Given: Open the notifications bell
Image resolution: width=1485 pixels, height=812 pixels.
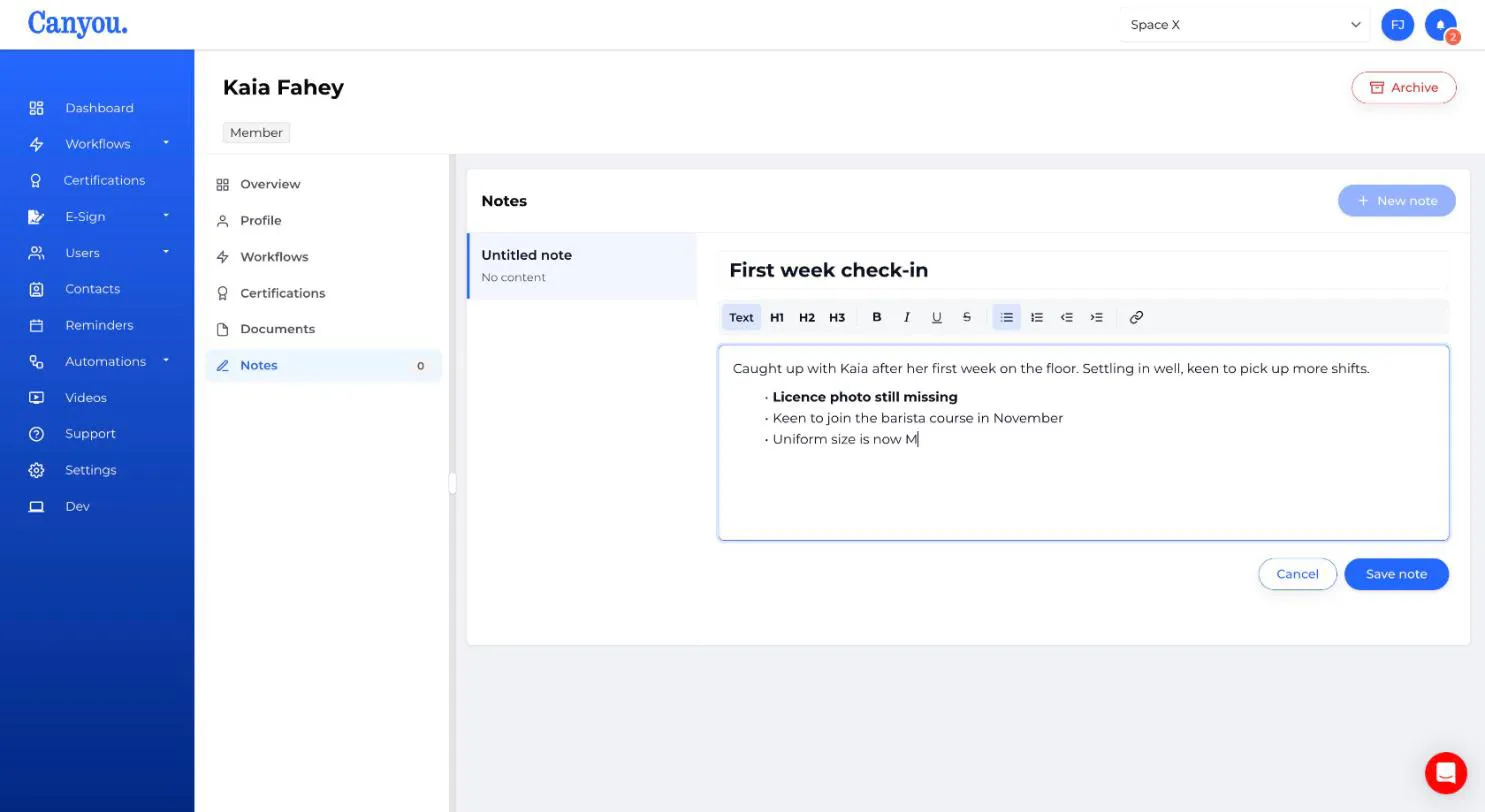Looking at the screenshot, I should pos(1441,25).
